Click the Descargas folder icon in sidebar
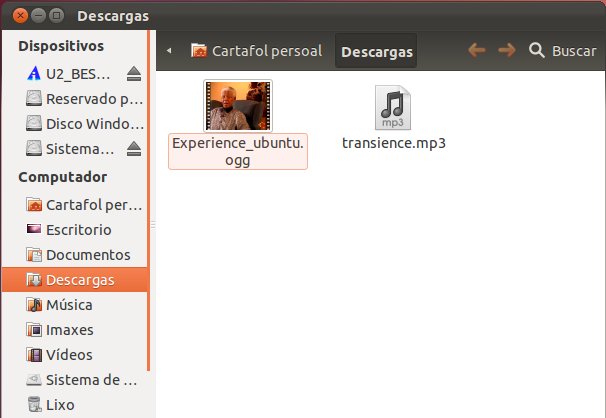 pyautogui.click(x=34, y=280)
